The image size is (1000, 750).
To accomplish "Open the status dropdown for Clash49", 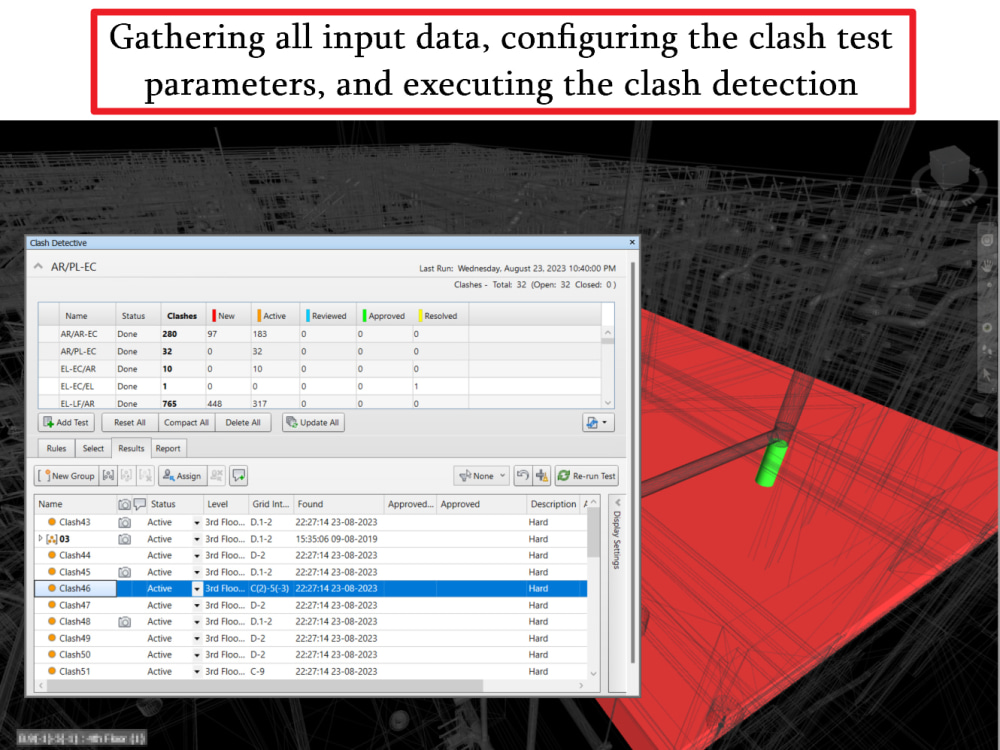I will pos(197,638).
